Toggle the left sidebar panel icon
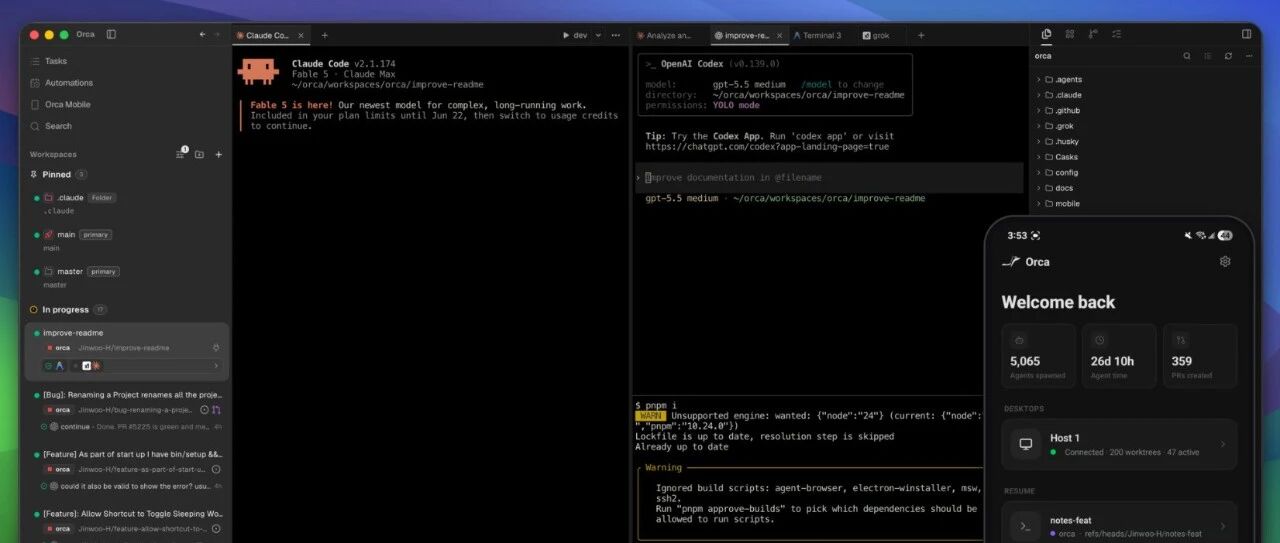This screenshot has height=543, width=1280. [111, 34]
